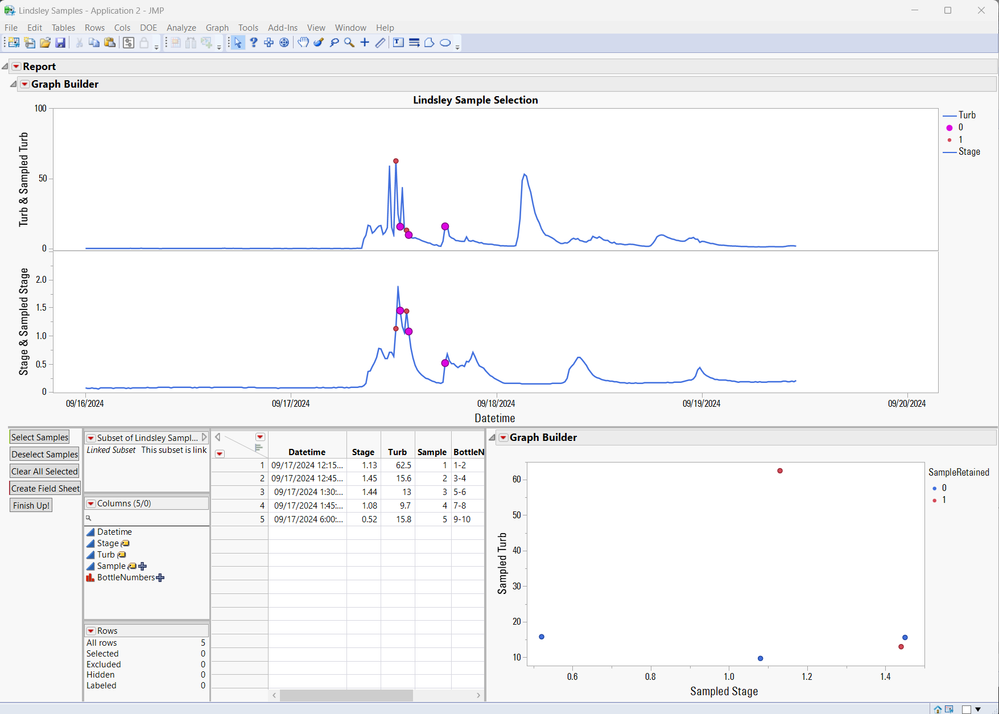Select the Oval shape annotation tool

(x=445, y=43)
